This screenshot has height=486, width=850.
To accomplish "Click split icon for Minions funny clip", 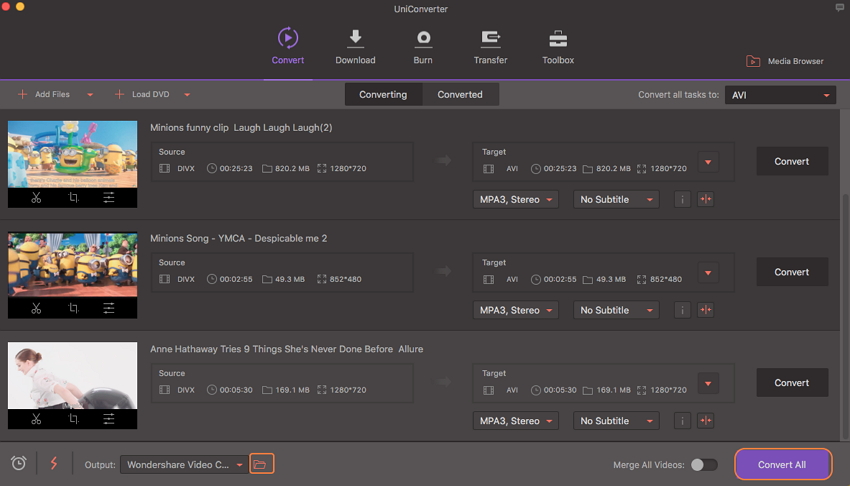I will click(705, 199).
